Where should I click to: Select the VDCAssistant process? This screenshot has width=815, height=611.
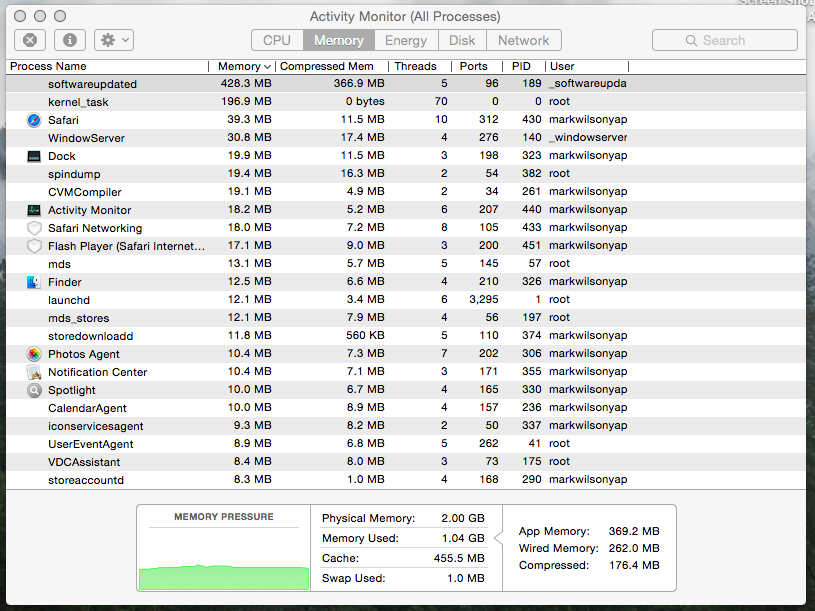406,462
